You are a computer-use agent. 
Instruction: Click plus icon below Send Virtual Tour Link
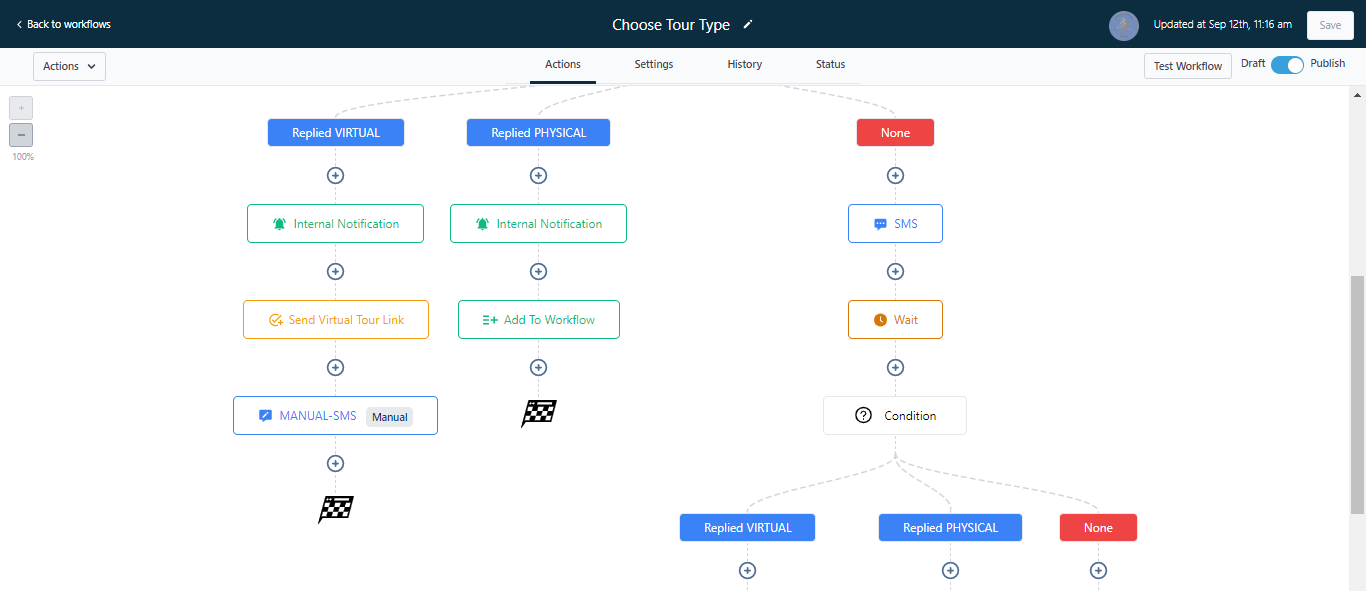336,367
